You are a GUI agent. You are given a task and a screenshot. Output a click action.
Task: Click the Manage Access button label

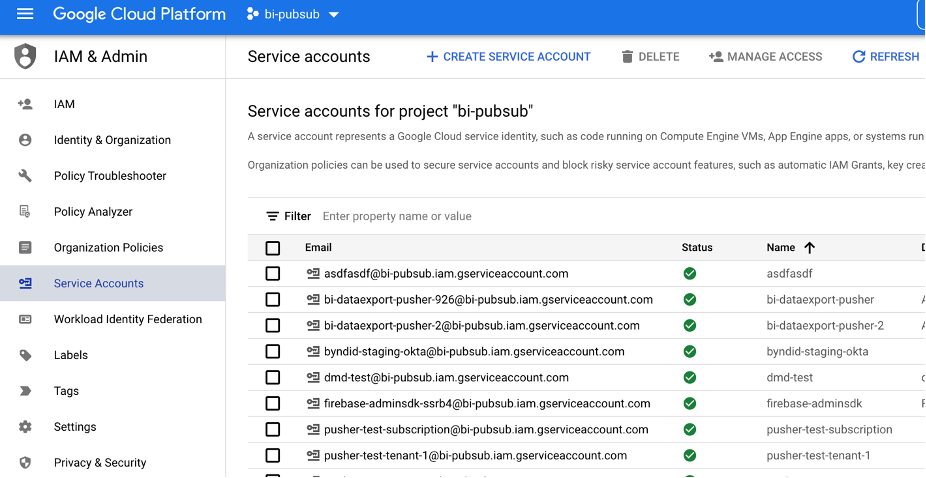pos(775,57)
